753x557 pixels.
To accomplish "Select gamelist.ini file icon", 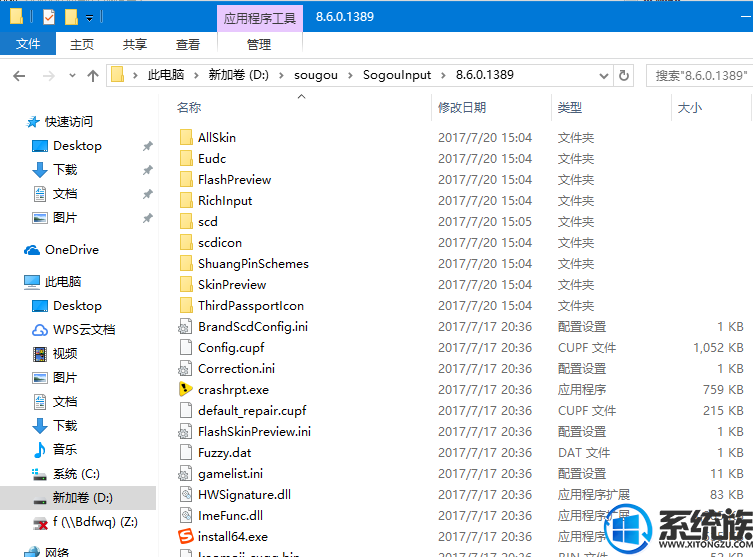I will point(185,474).
